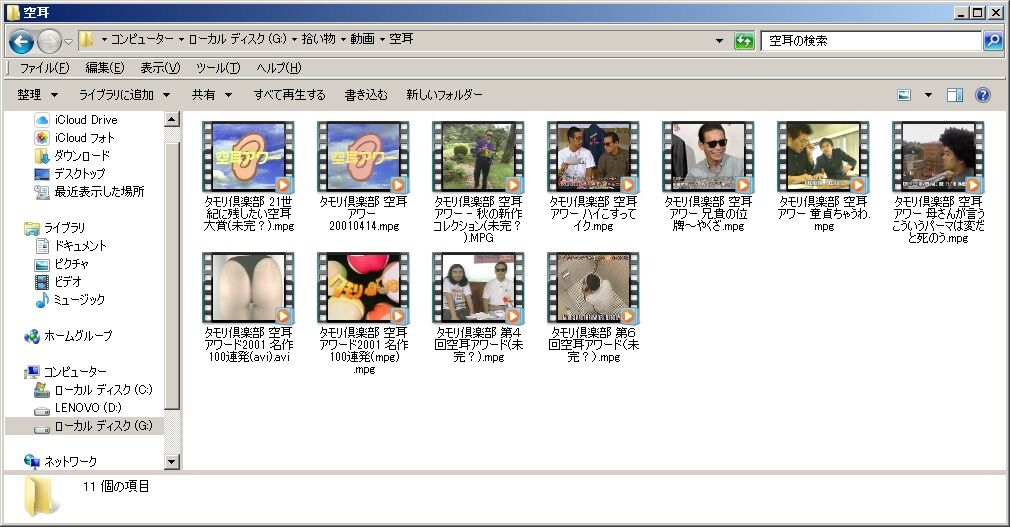Focus the 空耳の検索 search field
Viewport: 1010px width, 527px height.
tap(871, 41)
